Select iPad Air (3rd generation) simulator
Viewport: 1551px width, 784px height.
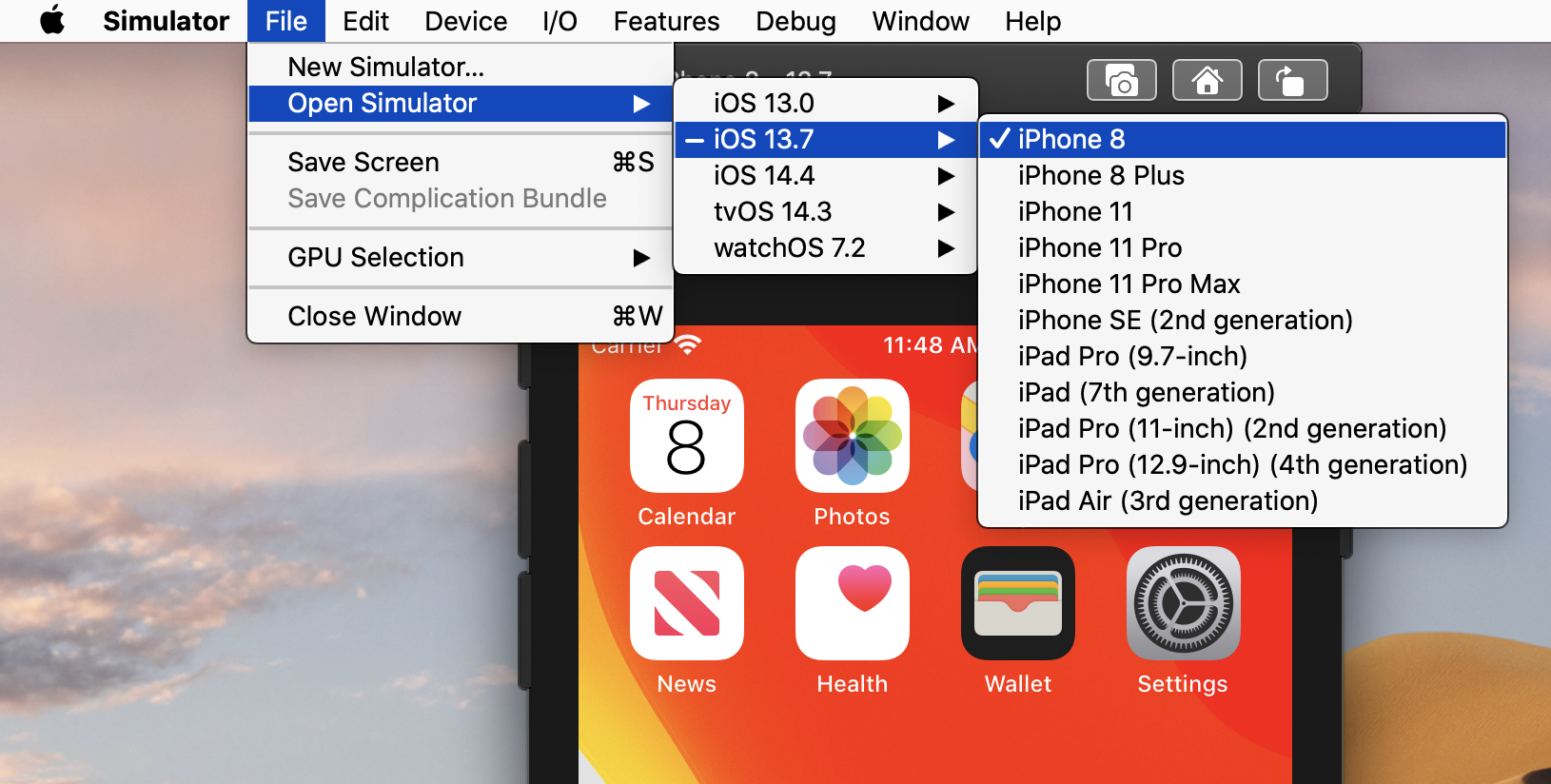pyautogui.click(x=1243, y=500)
